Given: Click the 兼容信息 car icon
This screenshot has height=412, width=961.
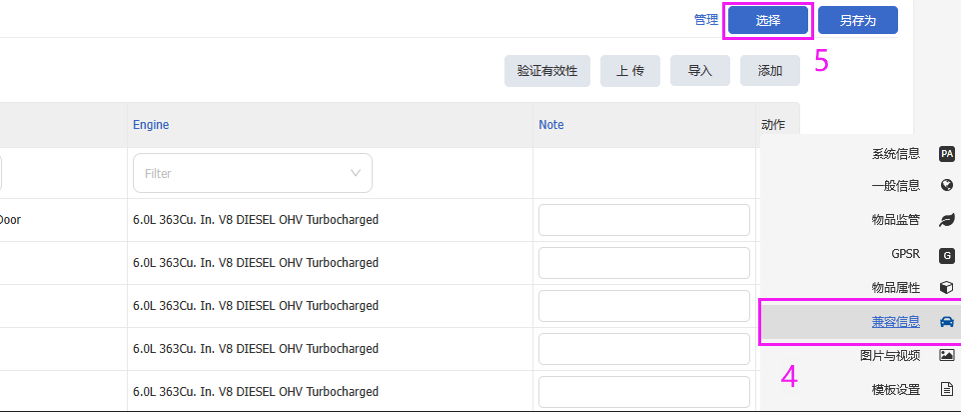Looking at the screenshot, I should tap(947, 321).
